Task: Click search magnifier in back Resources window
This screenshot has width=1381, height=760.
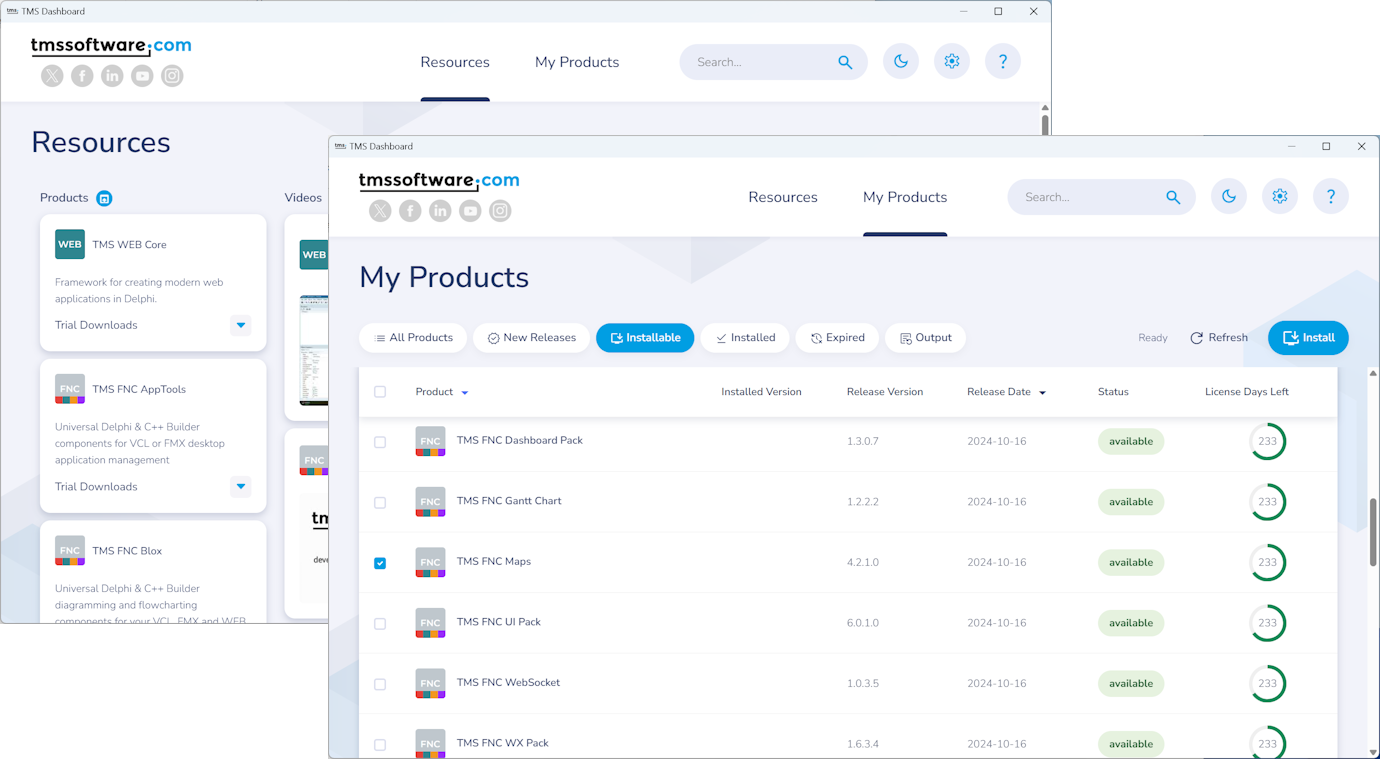Action: tap(845, 62)
